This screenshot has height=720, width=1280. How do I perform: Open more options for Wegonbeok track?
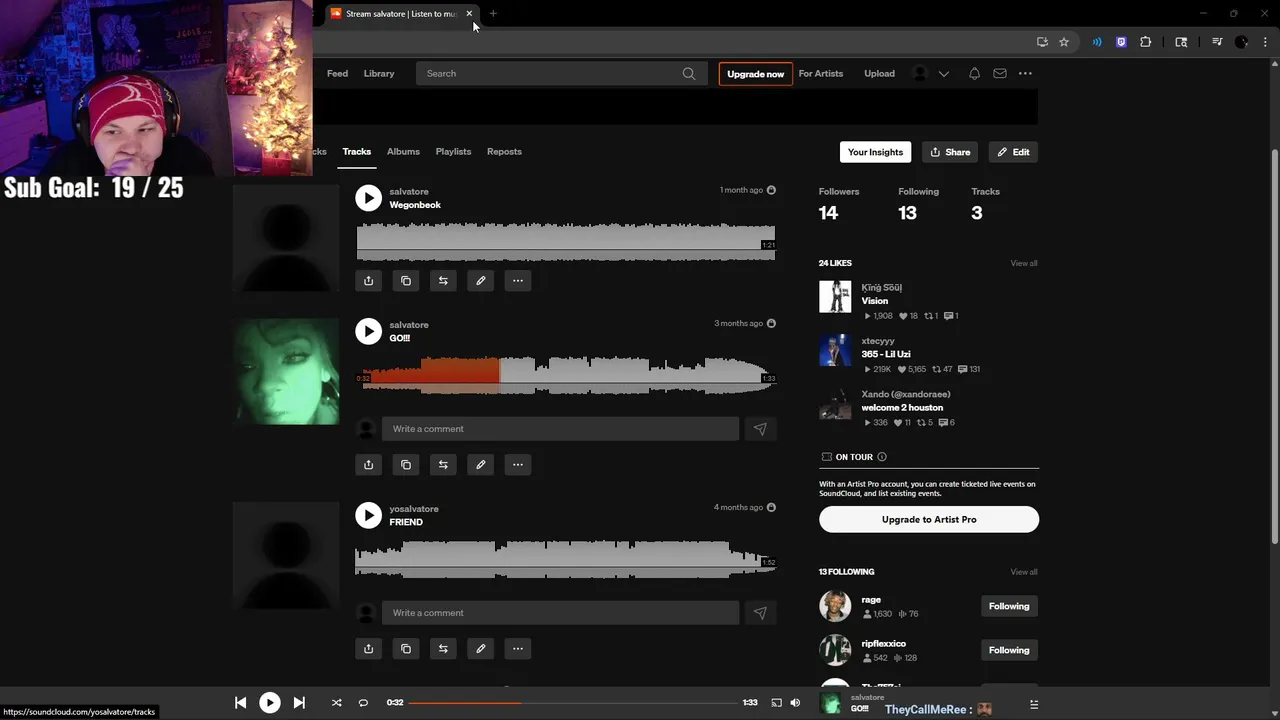click(518, 281)
